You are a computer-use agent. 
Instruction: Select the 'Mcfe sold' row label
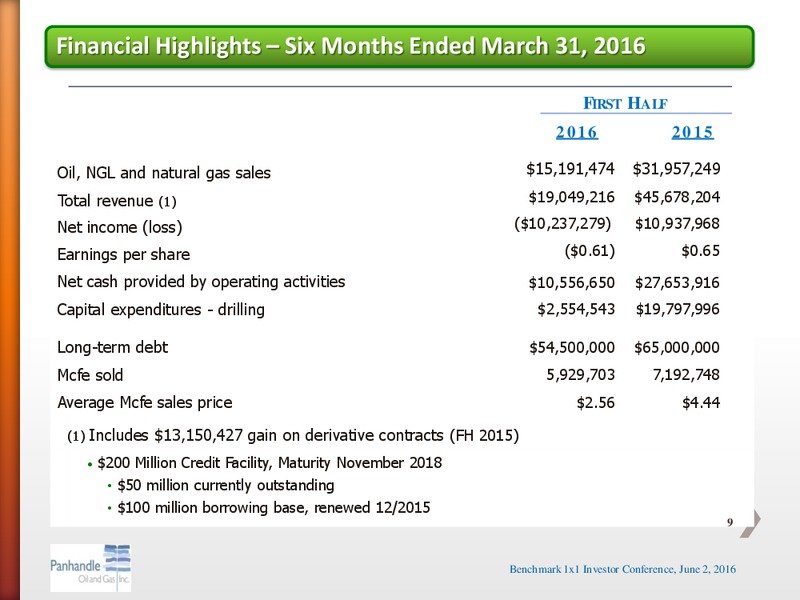(90, 375)
